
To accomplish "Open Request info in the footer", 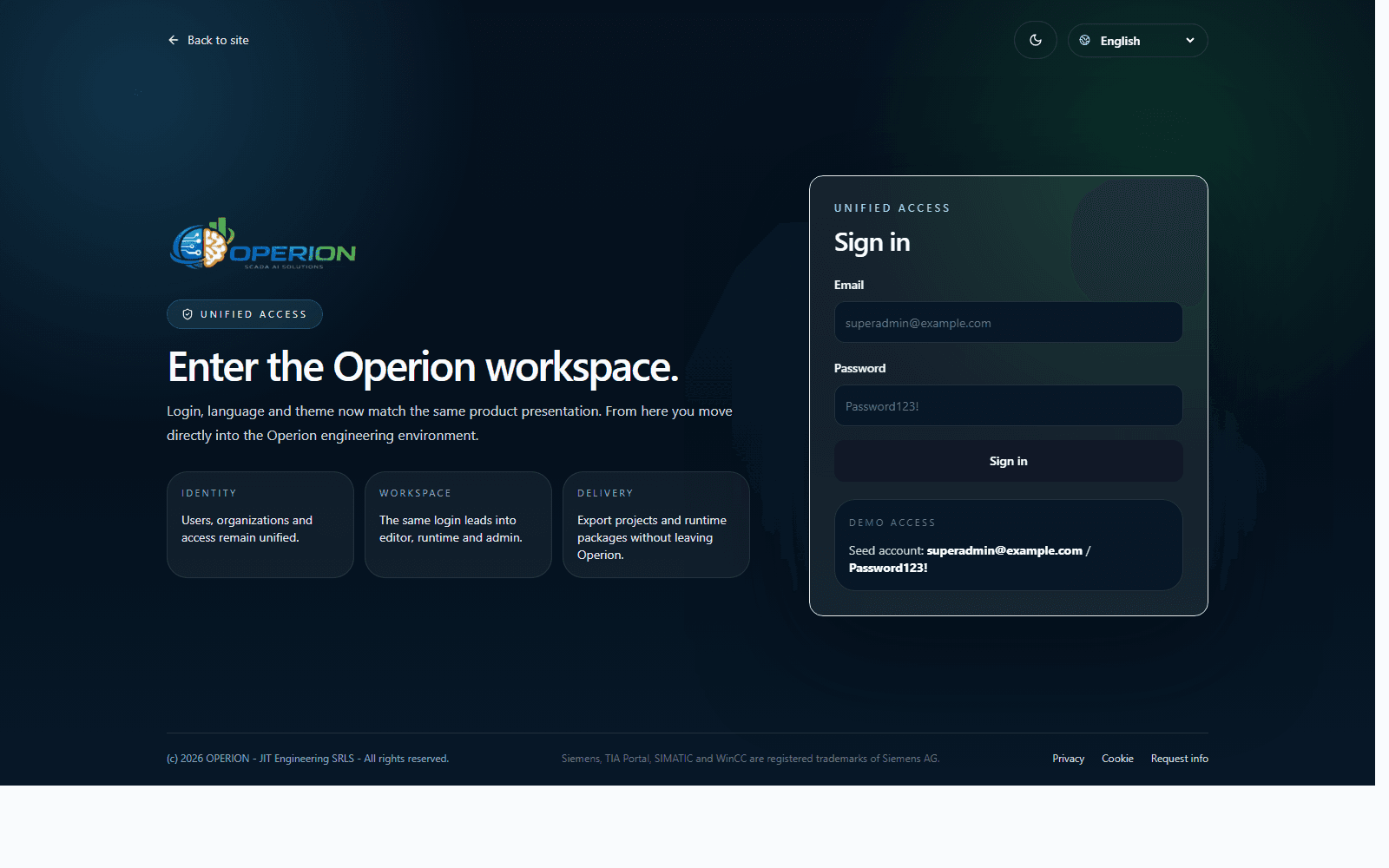I will pyautogui.click(x=1179, y=758).
